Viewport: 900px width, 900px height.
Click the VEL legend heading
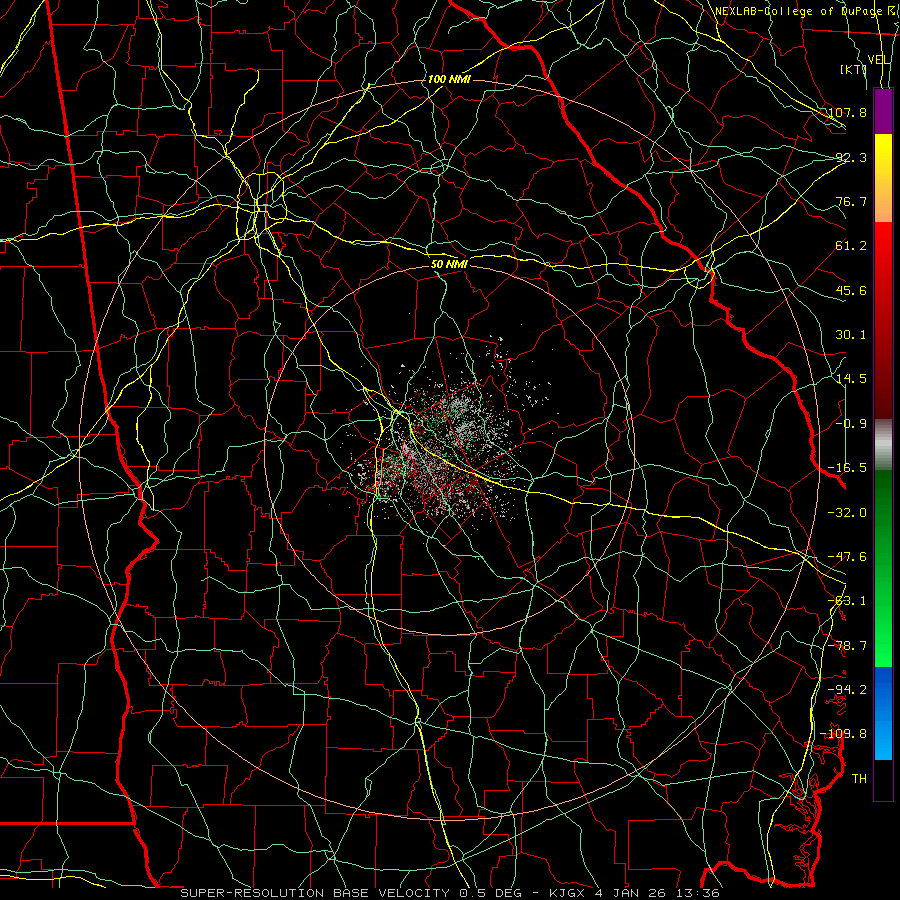tap(878, 60)
